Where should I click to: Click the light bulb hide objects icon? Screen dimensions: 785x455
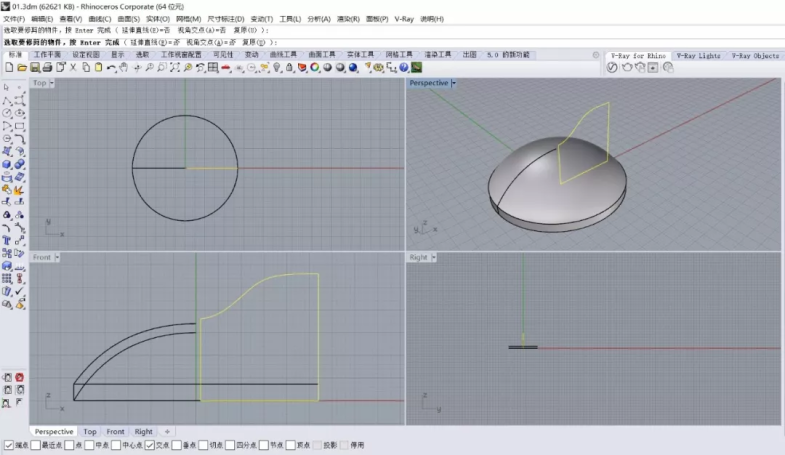tap(276, 67)
